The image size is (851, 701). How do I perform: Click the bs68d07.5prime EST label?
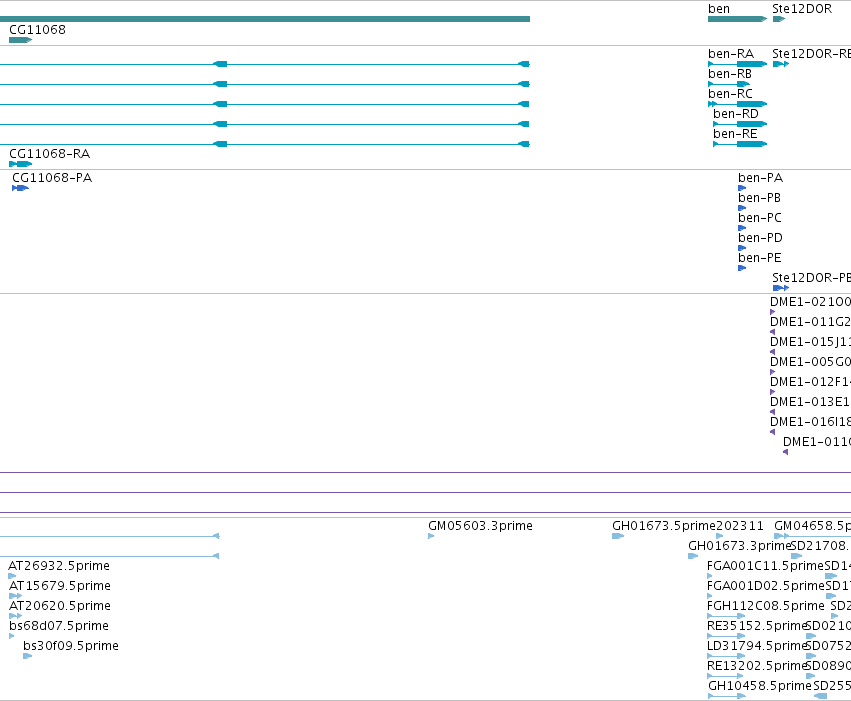59,627
